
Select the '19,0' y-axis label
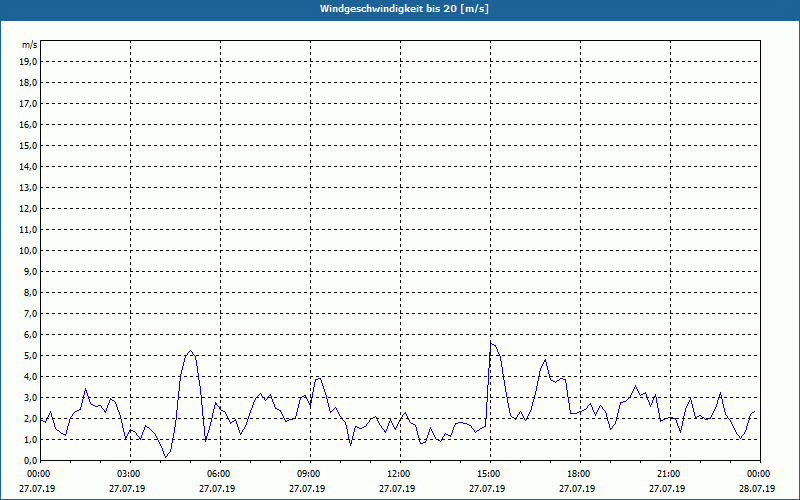[x=28, y=62]
